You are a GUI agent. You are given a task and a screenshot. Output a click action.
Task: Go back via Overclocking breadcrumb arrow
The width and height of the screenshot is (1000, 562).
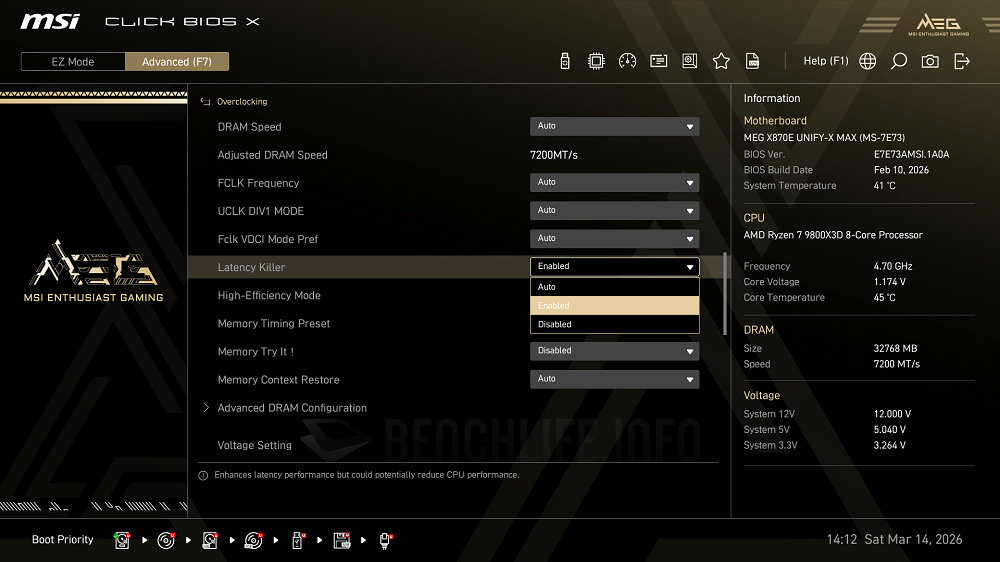tap(205, 101)
